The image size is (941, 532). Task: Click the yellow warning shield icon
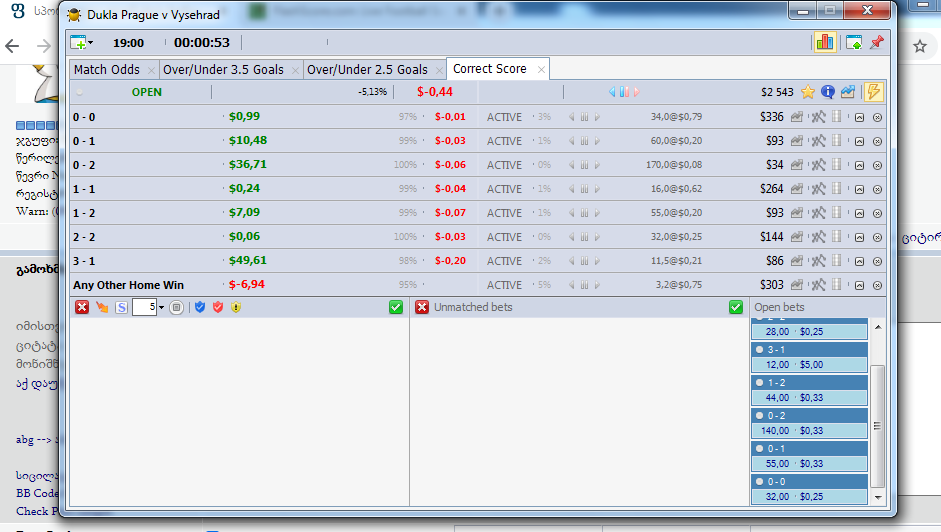pyautogui.click(x=236, y=307)
